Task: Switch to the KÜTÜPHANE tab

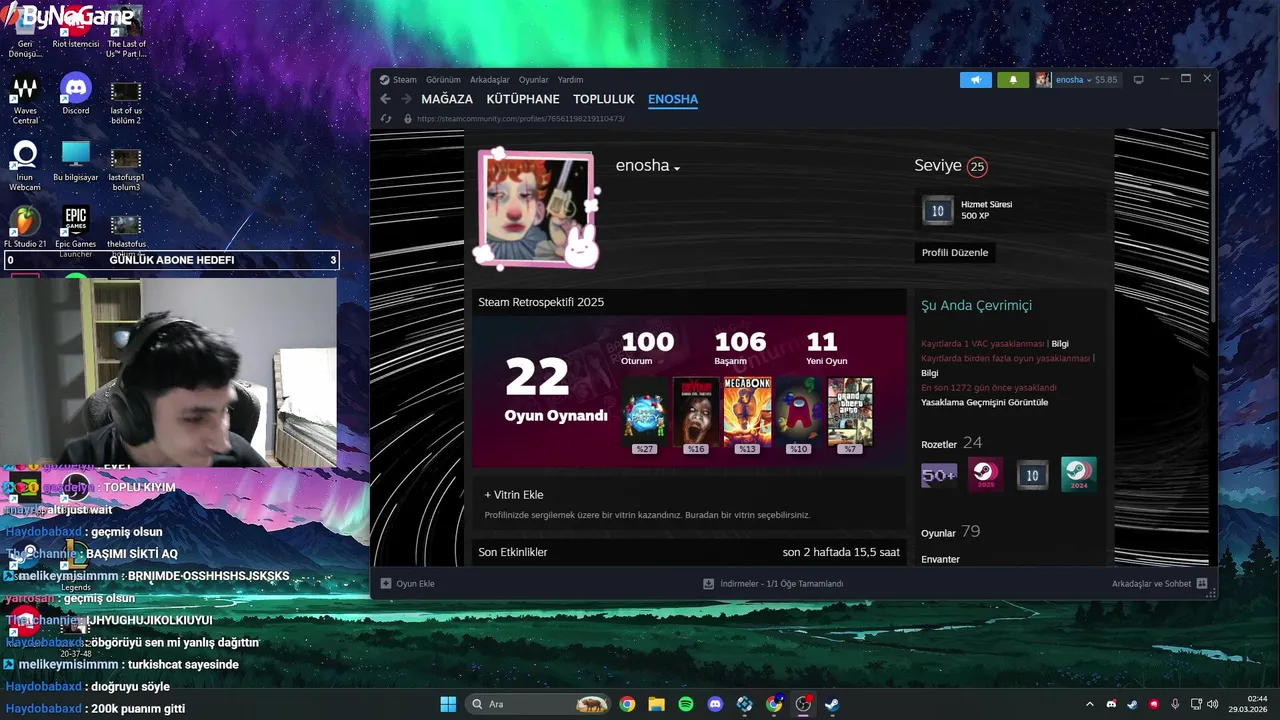Action: click(523, 99)
